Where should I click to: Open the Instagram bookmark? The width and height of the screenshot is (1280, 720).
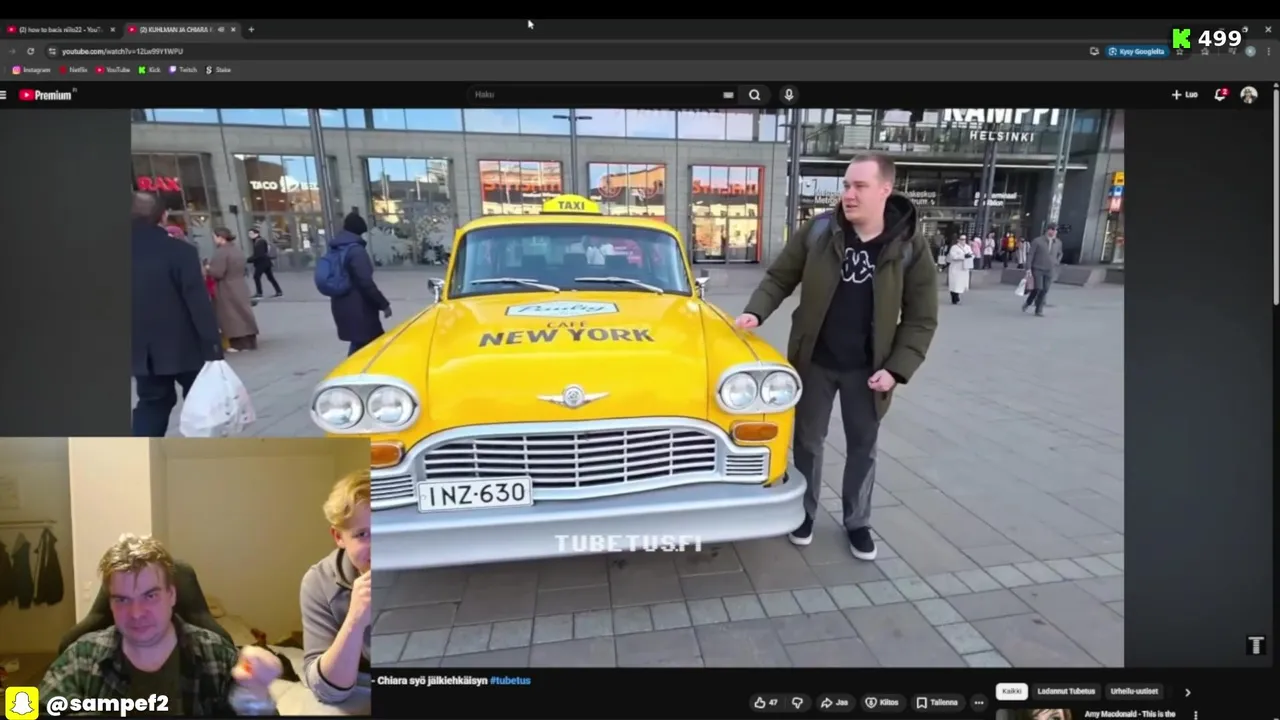click(x=31, y=70)
